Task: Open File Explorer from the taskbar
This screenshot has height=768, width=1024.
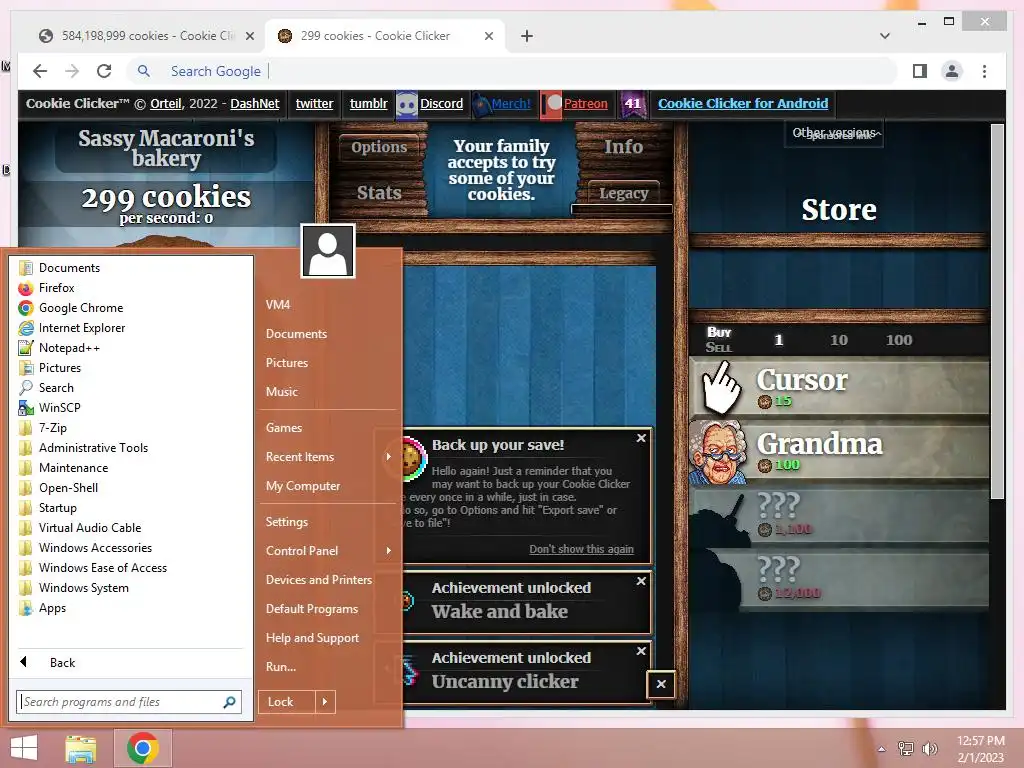Action: 81,748
